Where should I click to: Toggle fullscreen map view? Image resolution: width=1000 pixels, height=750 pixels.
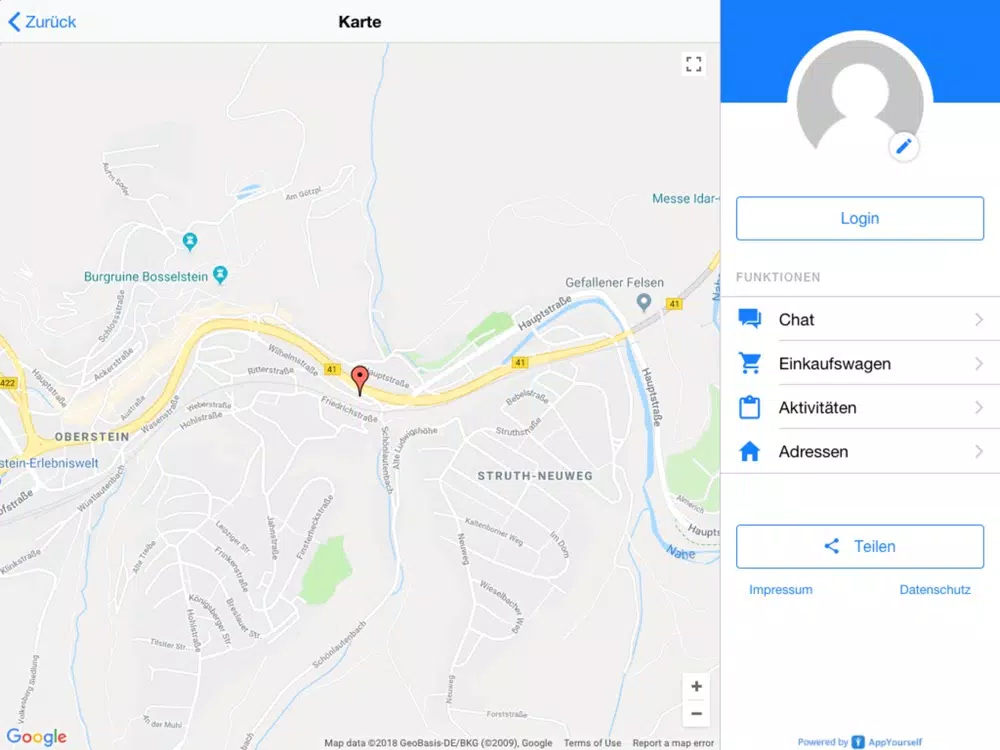point(693,64)
